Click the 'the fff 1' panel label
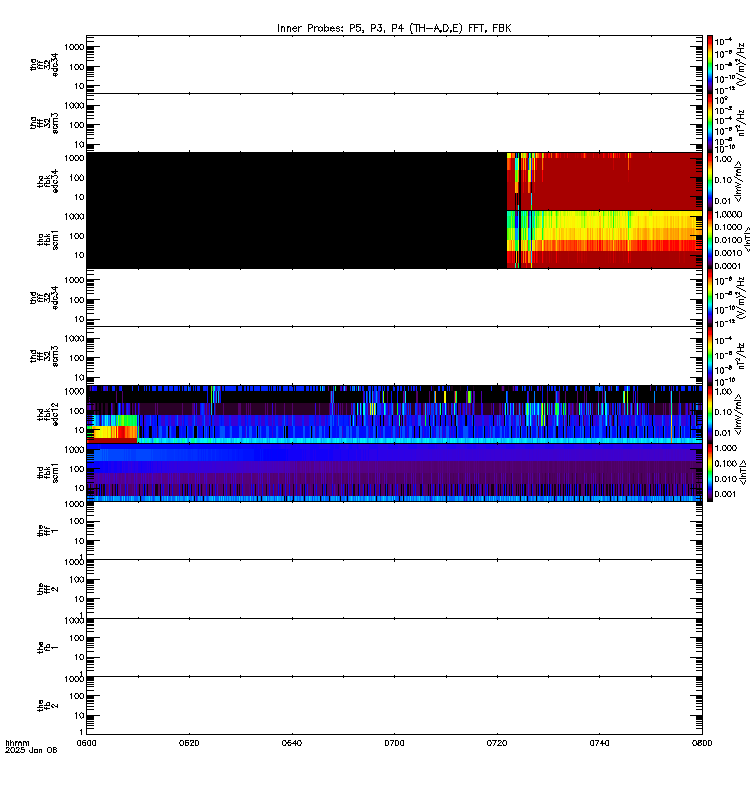 (x=48, y=531)
